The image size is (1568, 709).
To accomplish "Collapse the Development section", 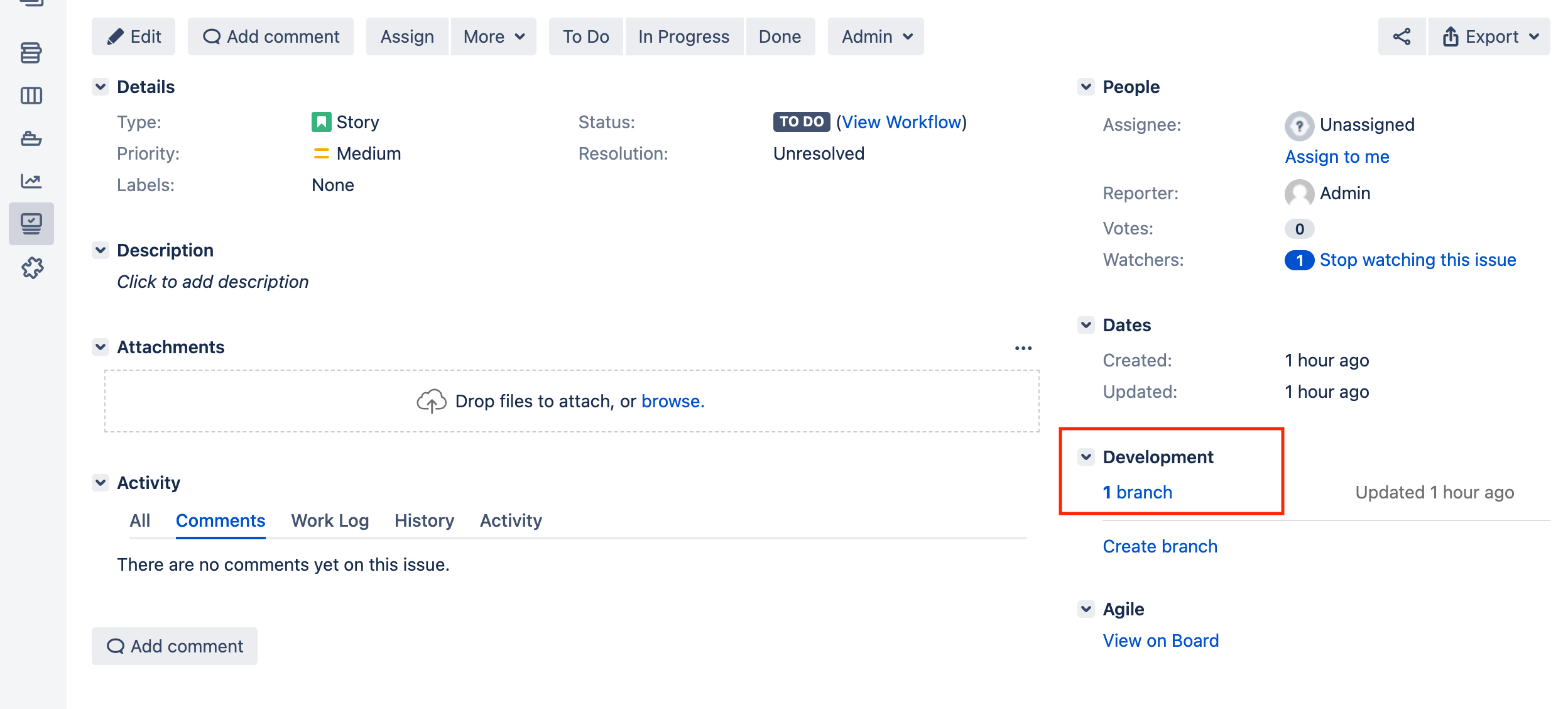I will [x=1086, y=457].
